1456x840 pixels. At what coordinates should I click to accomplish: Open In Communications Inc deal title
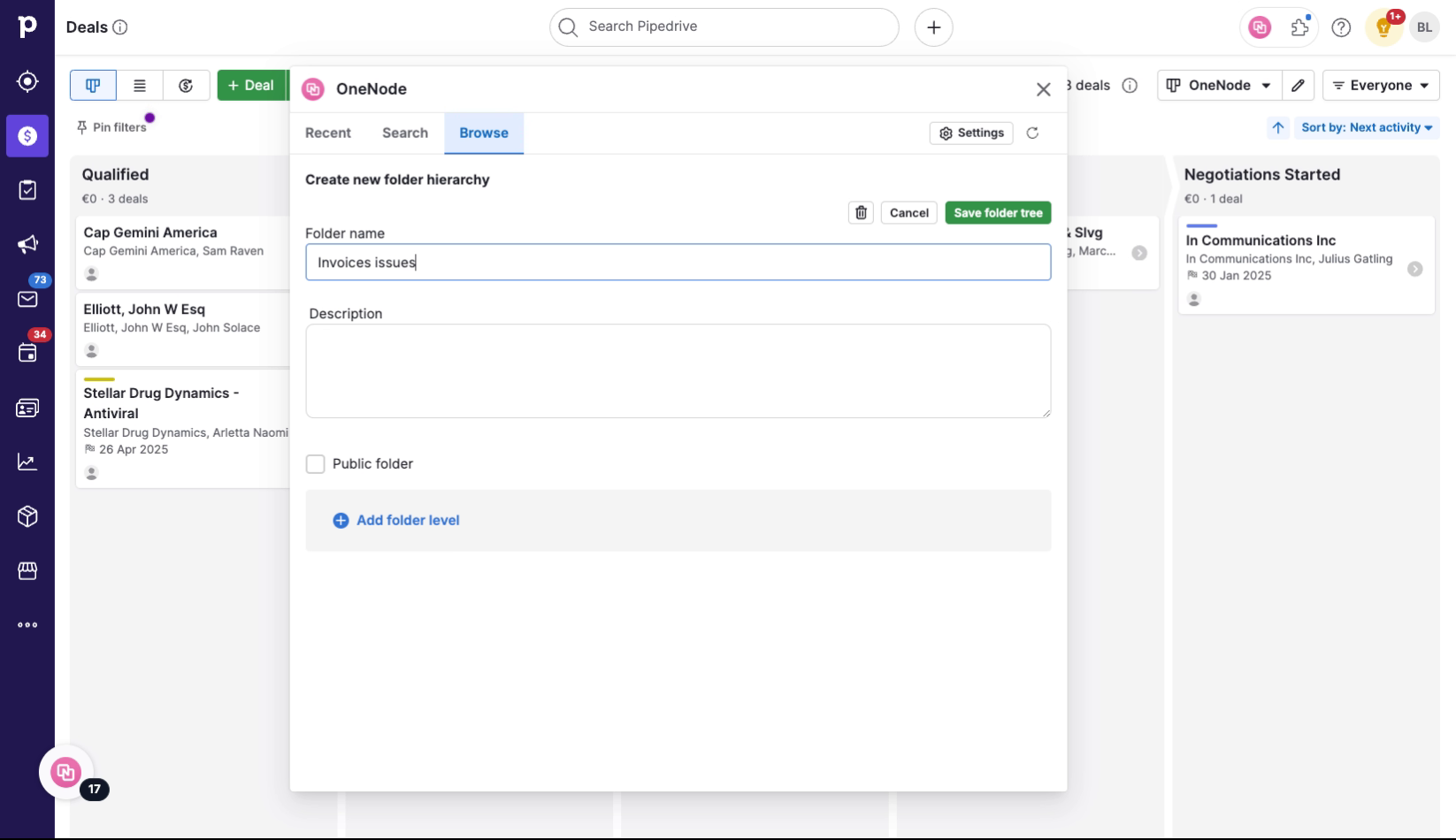pos(1261,241)
